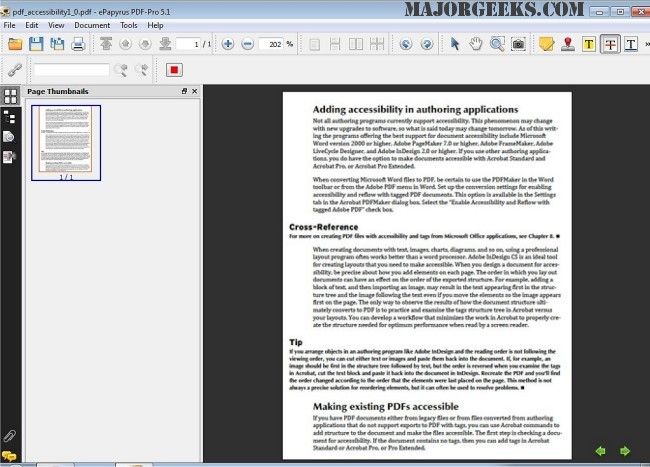Select the marquee zoom magnifier tool
650x467 pixels.
[497, 44]
